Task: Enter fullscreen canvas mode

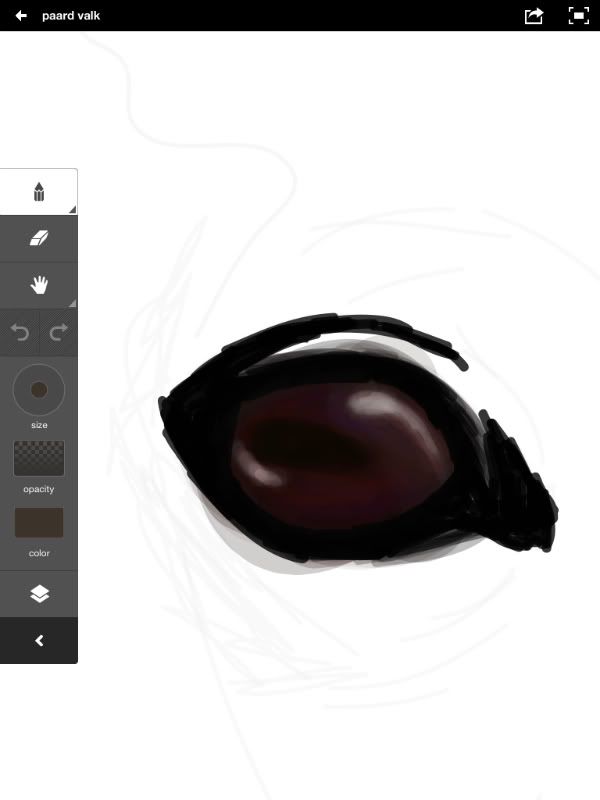Action: tap(578, 16)
